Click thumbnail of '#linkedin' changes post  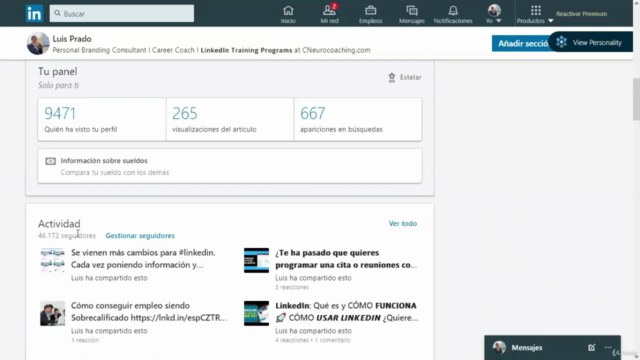click(x=53, y=260)
